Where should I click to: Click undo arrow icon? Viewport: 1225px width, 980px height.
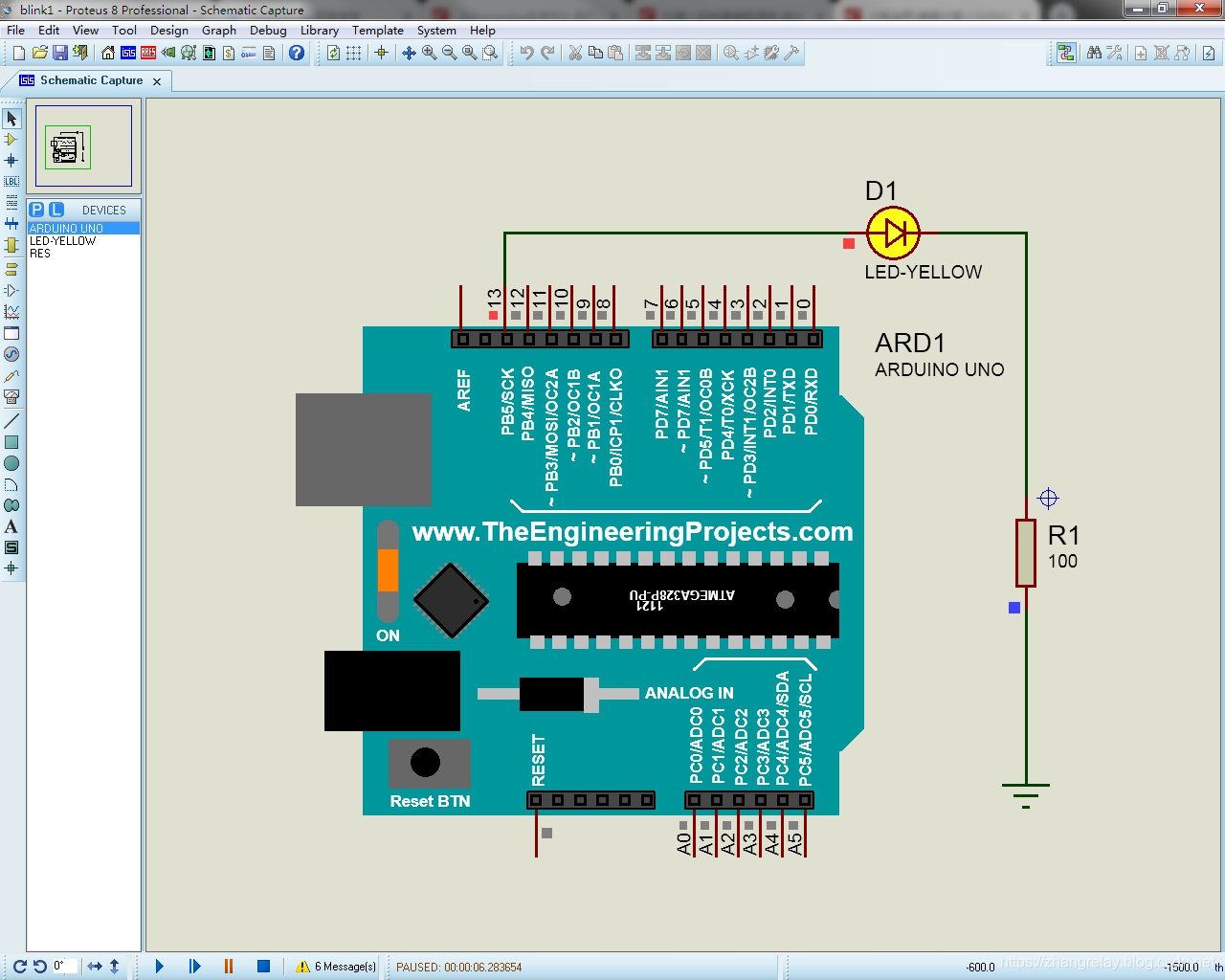coord(527,53)
